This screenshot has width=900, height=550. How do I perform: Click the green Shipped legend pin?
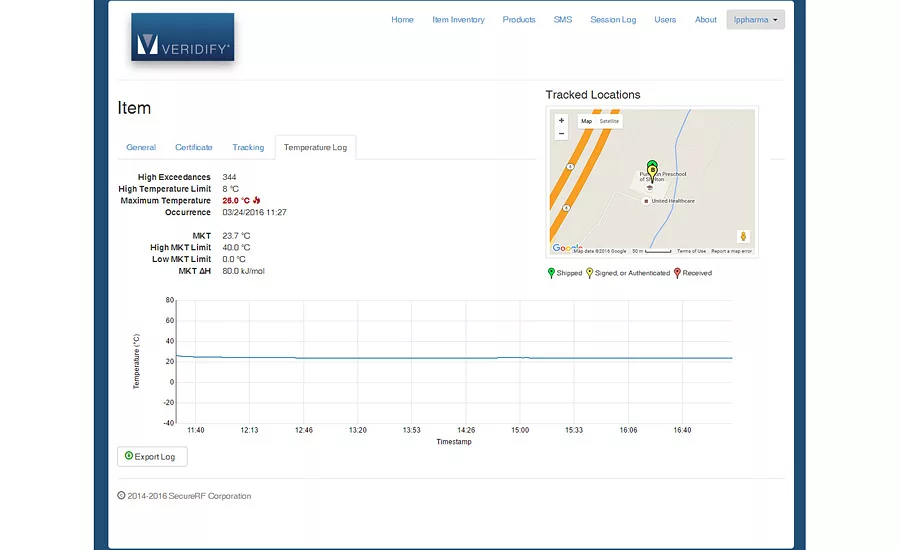pyautogui.click(x=551, y=273)
